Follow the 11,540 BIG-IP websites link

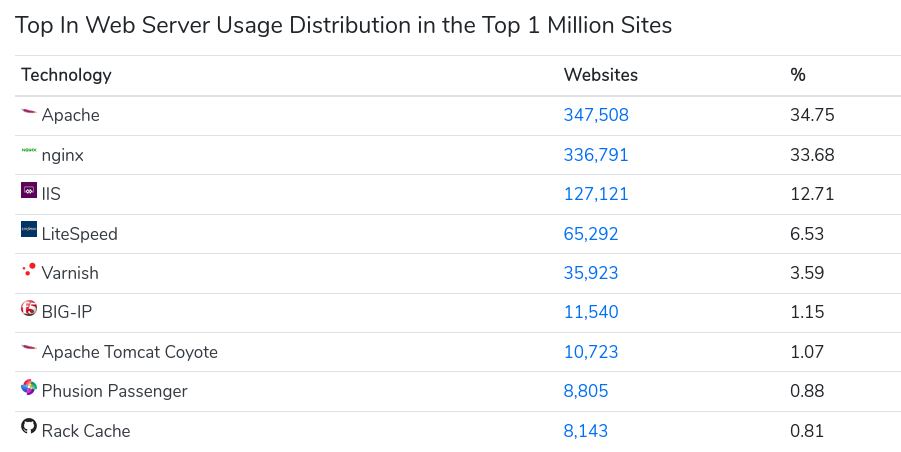point(591,312)
